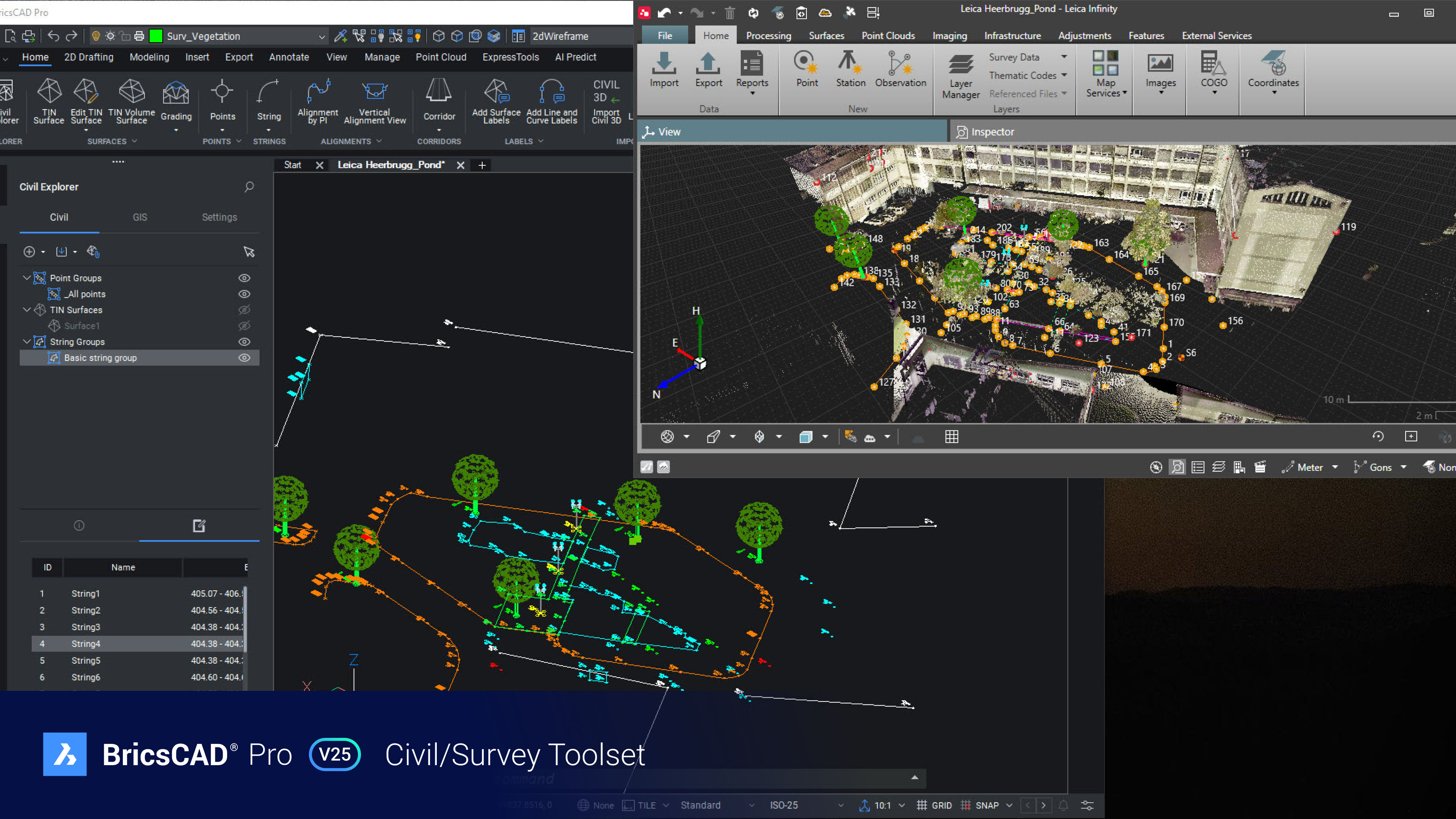Show hidden TIN Surfaces group
This screenshot has height=819, width=1456.
[x=244, y=310]
